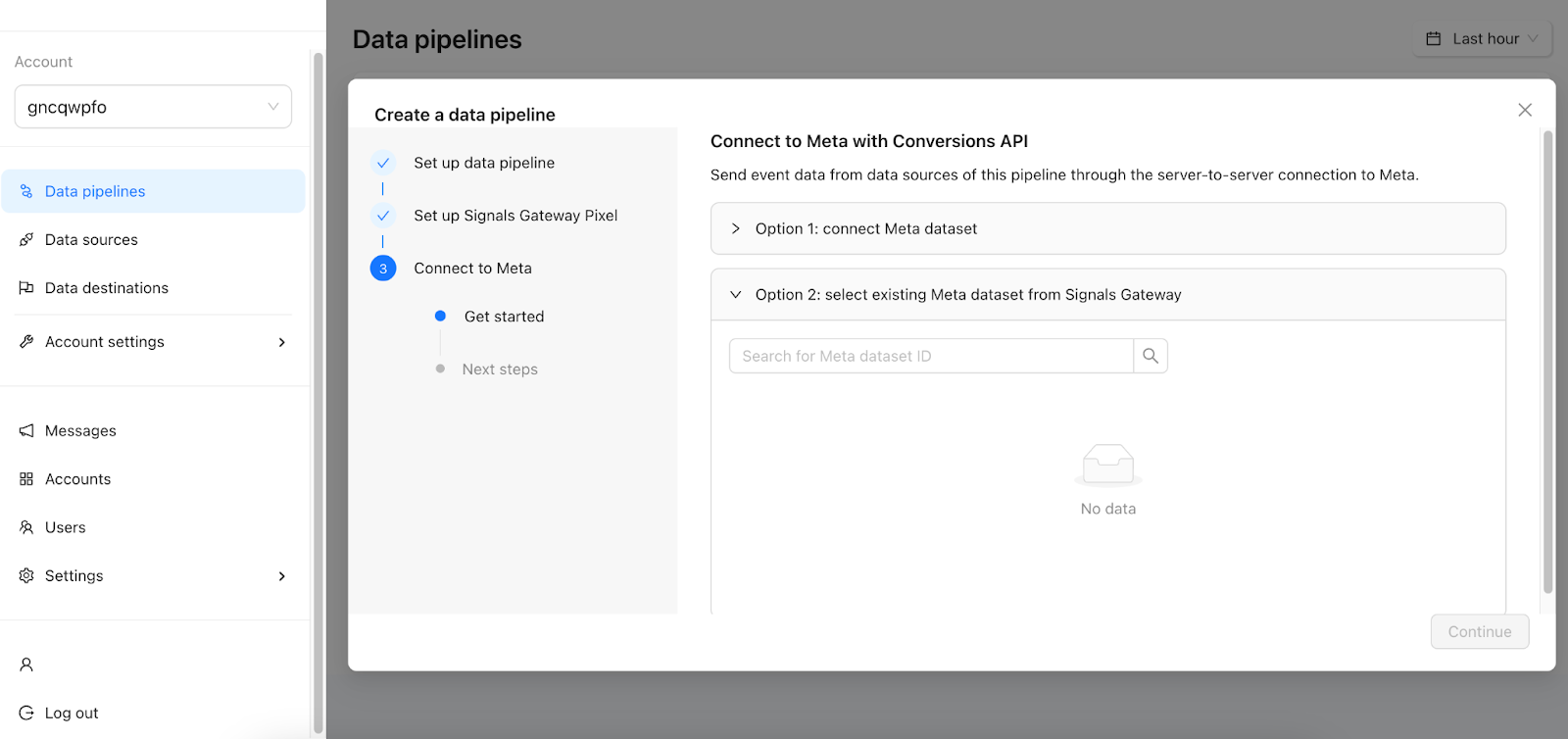Select the Set up Signals Gateway Pixel step
Viewport: 1568px width, 739px height.
[515, 216]
